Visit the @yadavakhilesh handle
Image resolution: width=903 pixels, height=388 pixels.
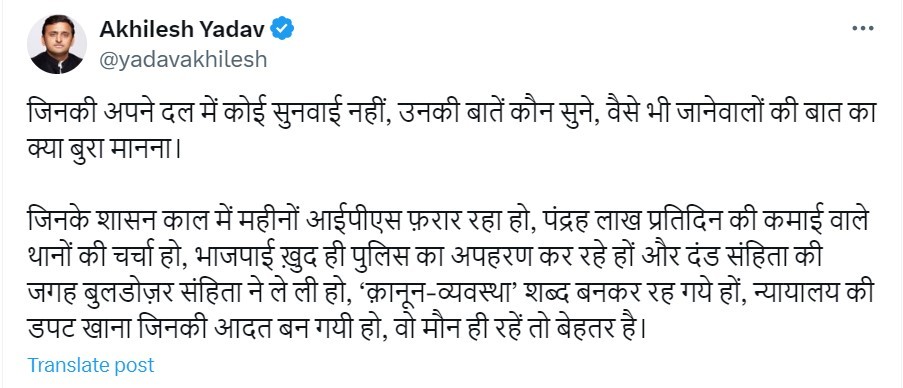tap(183, 60)
